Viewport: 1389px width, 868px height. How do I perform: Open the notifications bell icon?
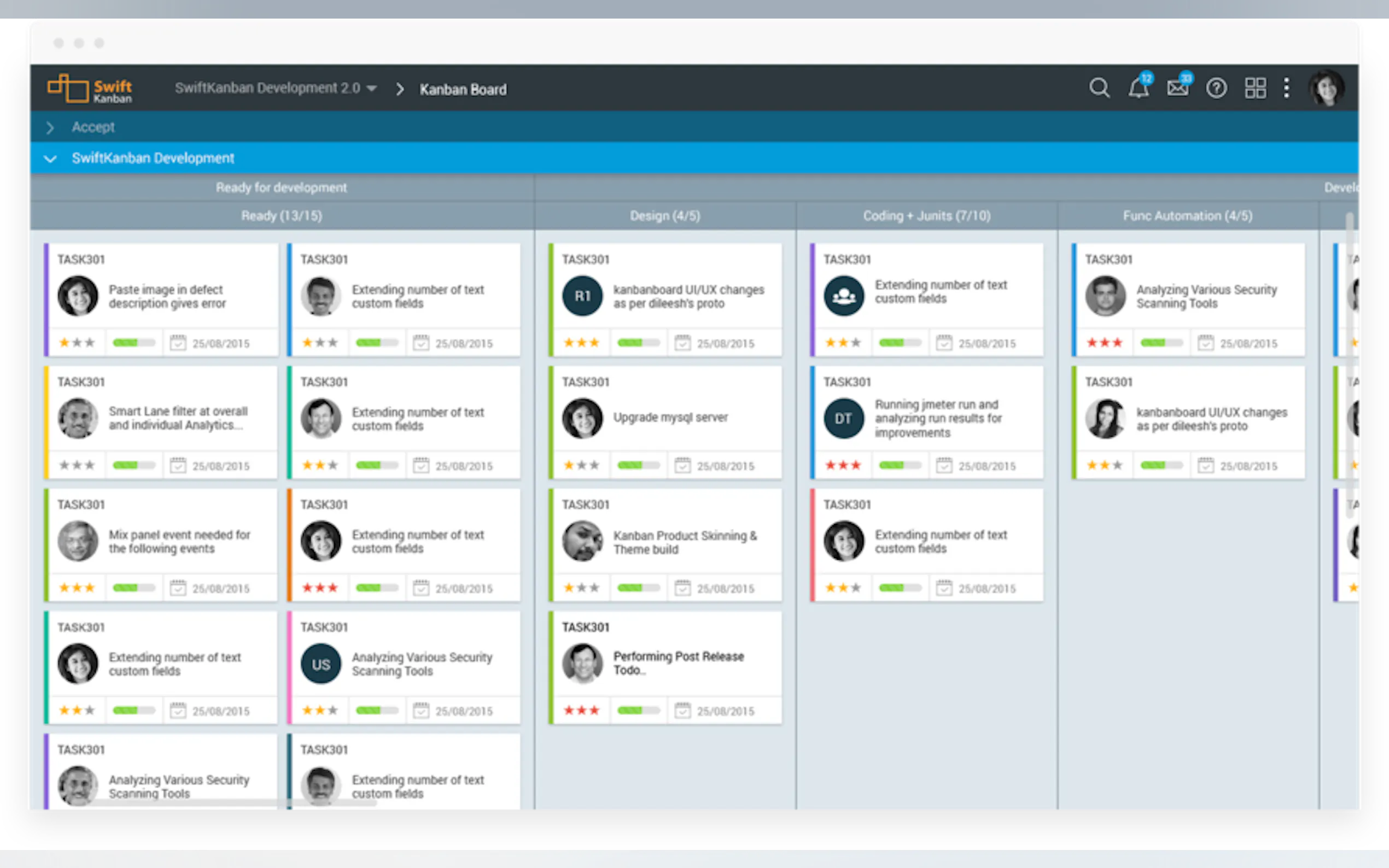tap(1138, 89)
